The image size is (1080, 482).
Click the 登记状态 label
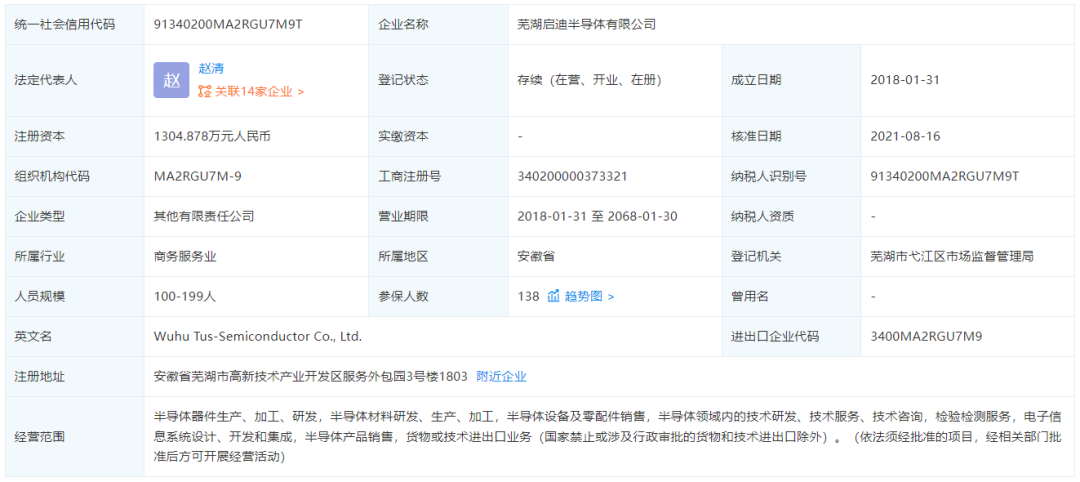pyautogui.click(x=403, y=80)
